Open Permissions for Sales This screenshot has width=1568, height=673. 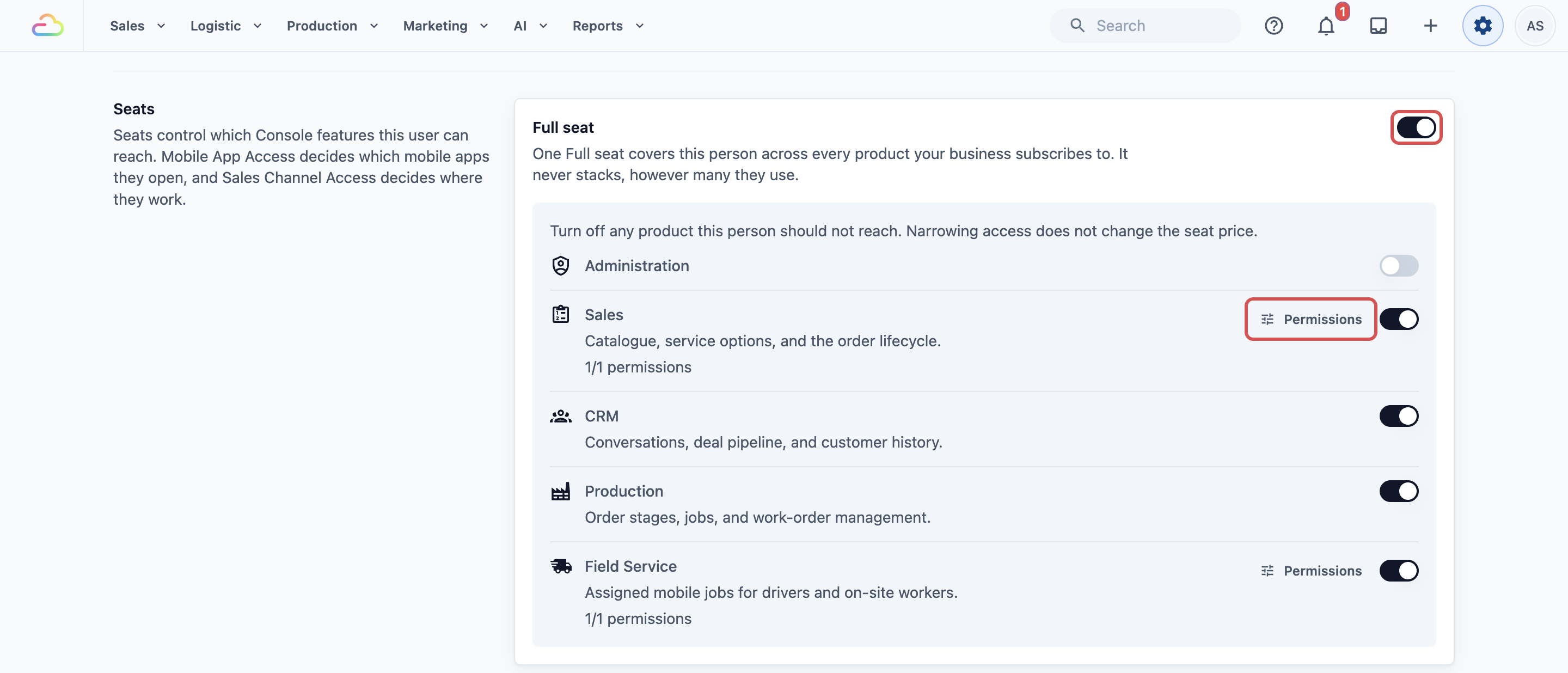[x=1310, y=320]
